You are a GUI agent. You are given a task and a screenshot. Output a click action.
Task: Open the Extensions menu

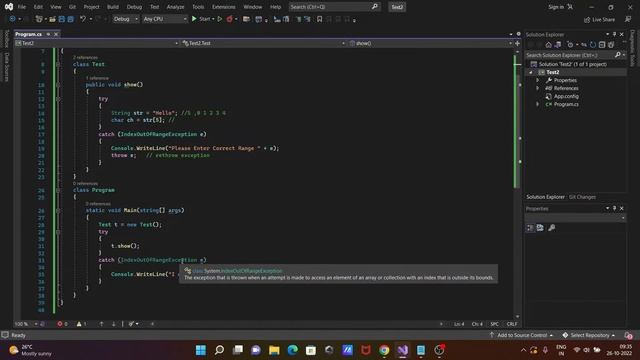tap(224, 7)
